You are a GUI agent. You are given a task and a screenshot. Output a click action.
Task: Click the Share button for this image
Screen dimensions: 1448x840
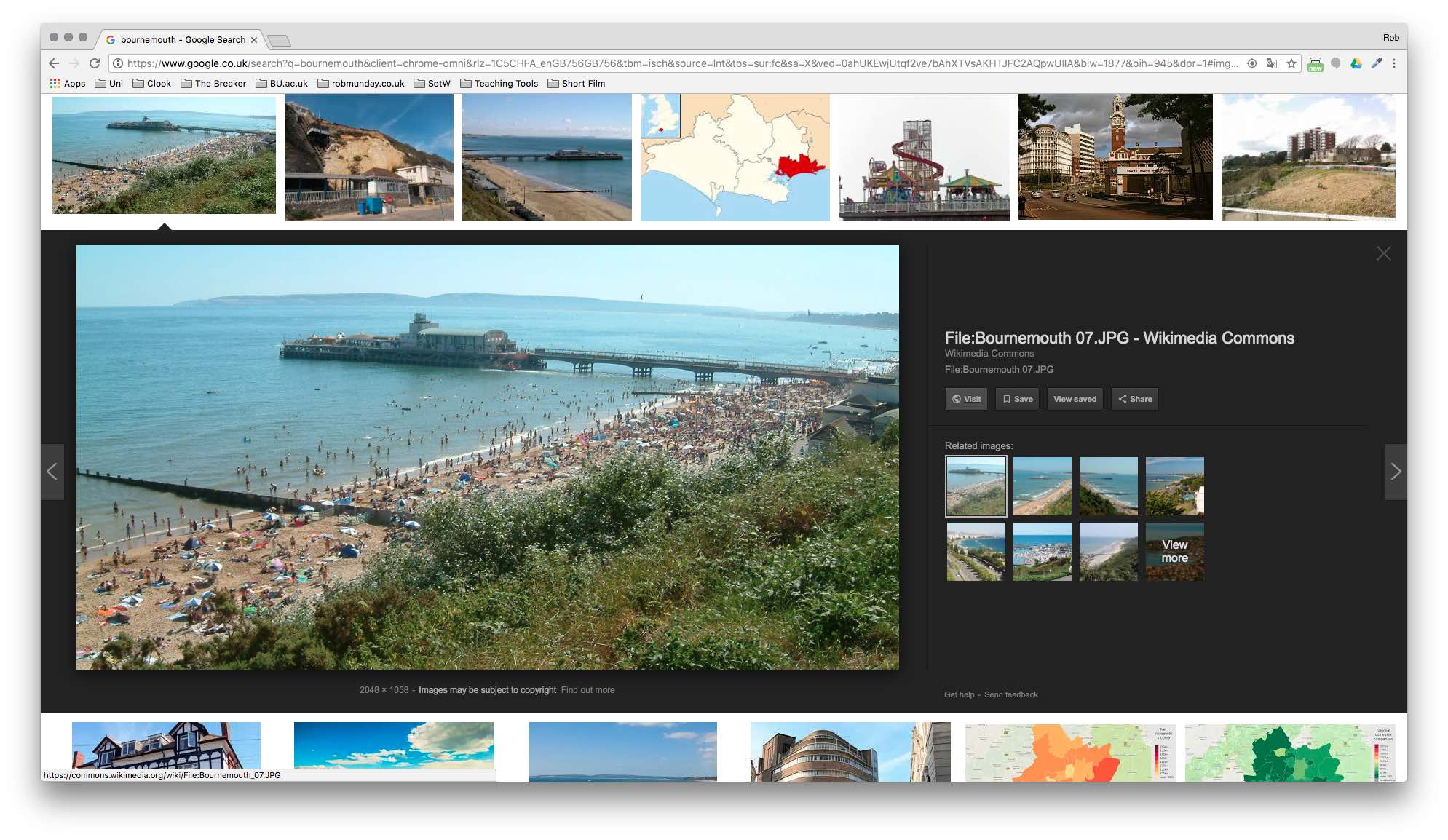pyautogui.click(x=1134, y=399)
